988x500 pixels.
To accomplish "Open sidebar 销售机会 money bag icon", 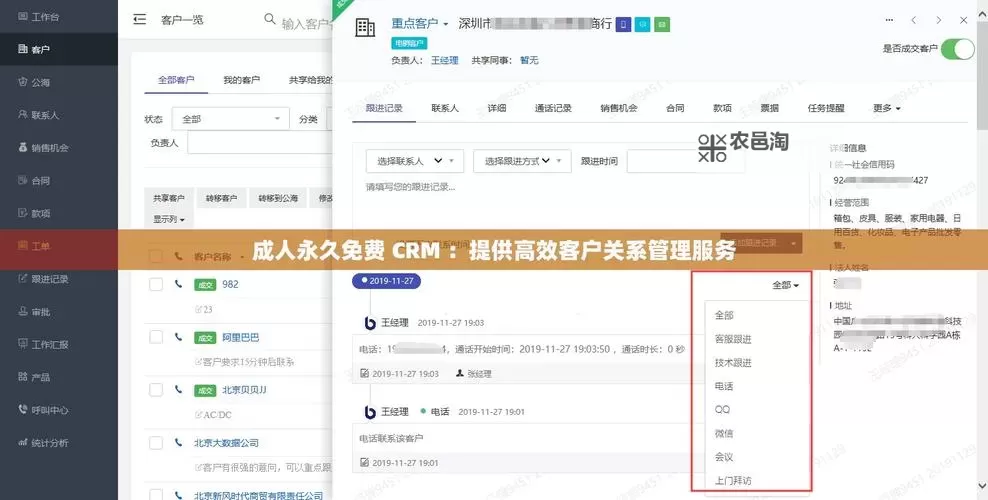I will tap(23, 147).
